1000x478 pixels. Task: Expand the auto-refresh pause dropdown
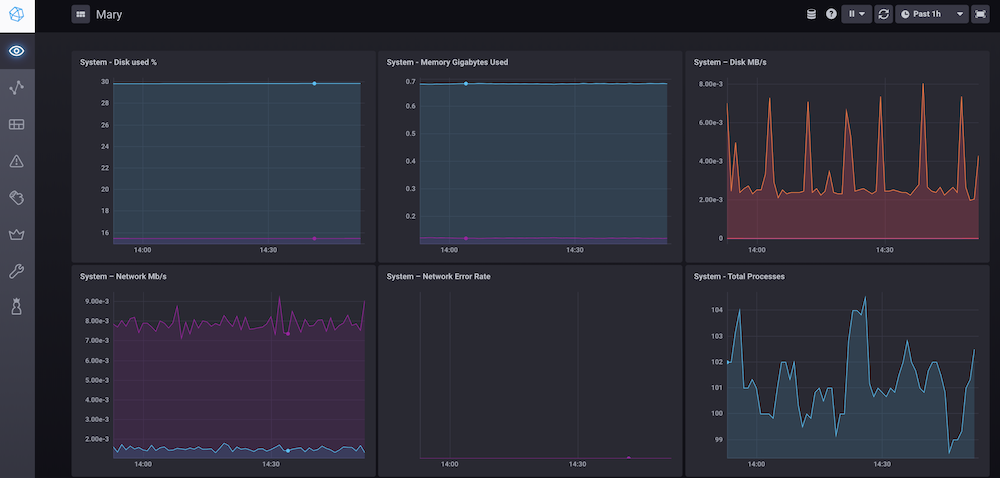[x=858, y=14]
